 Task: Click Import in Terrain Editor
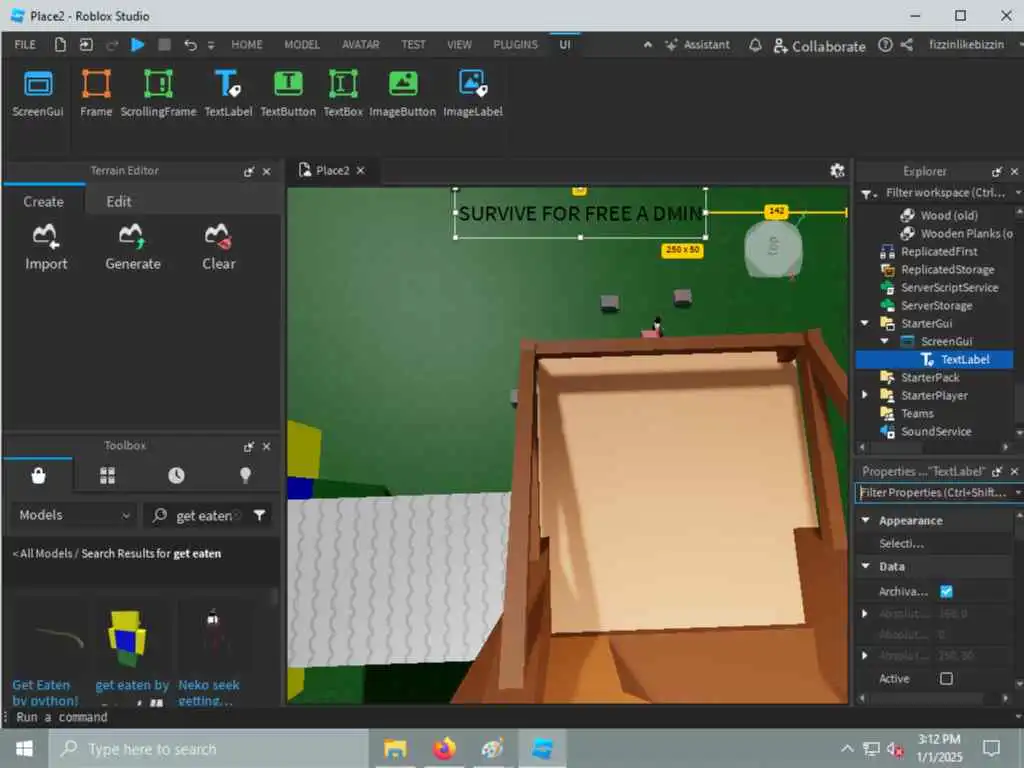pos(46,247)
